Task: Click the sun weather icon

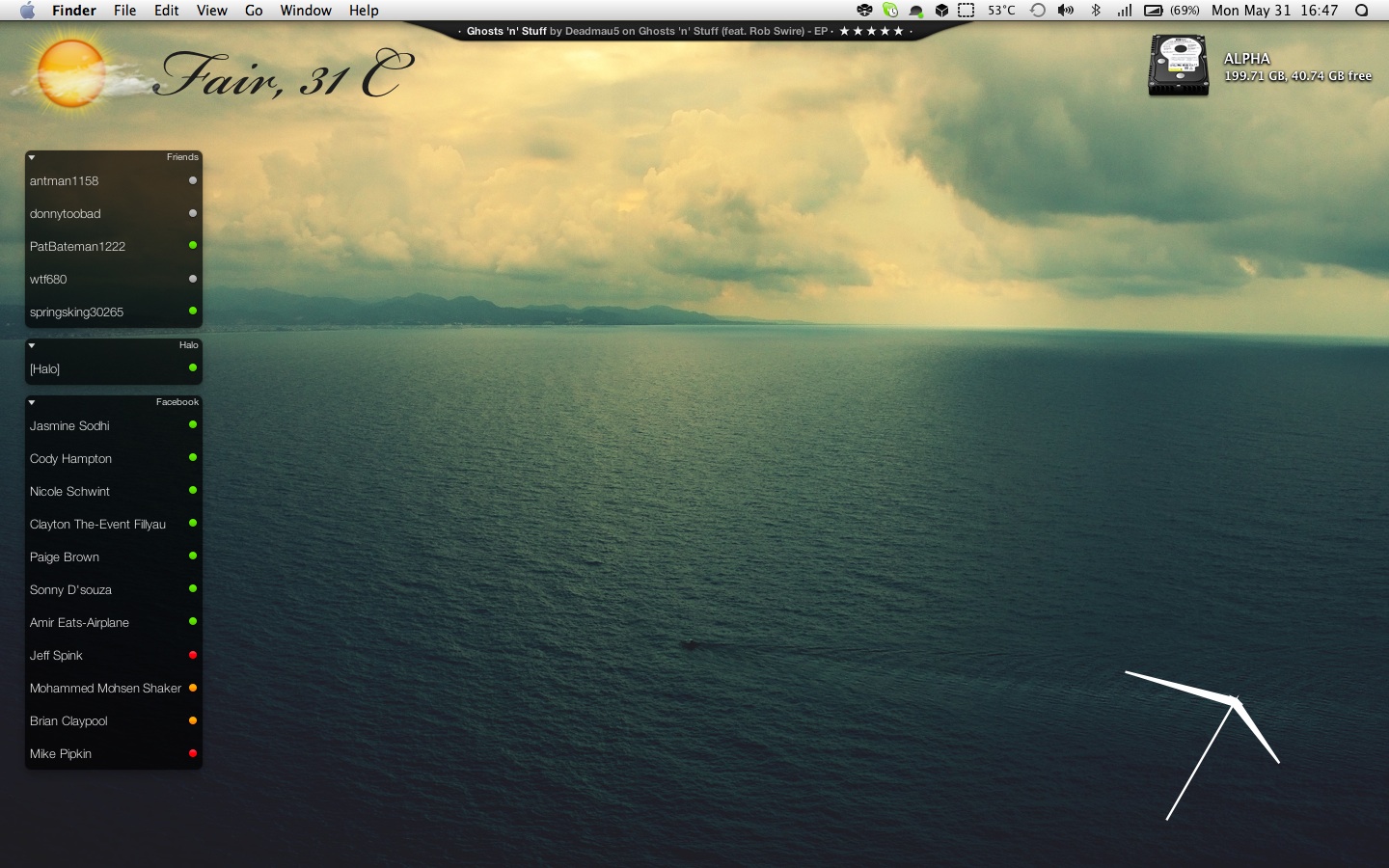Action: (x=69, y=73)
